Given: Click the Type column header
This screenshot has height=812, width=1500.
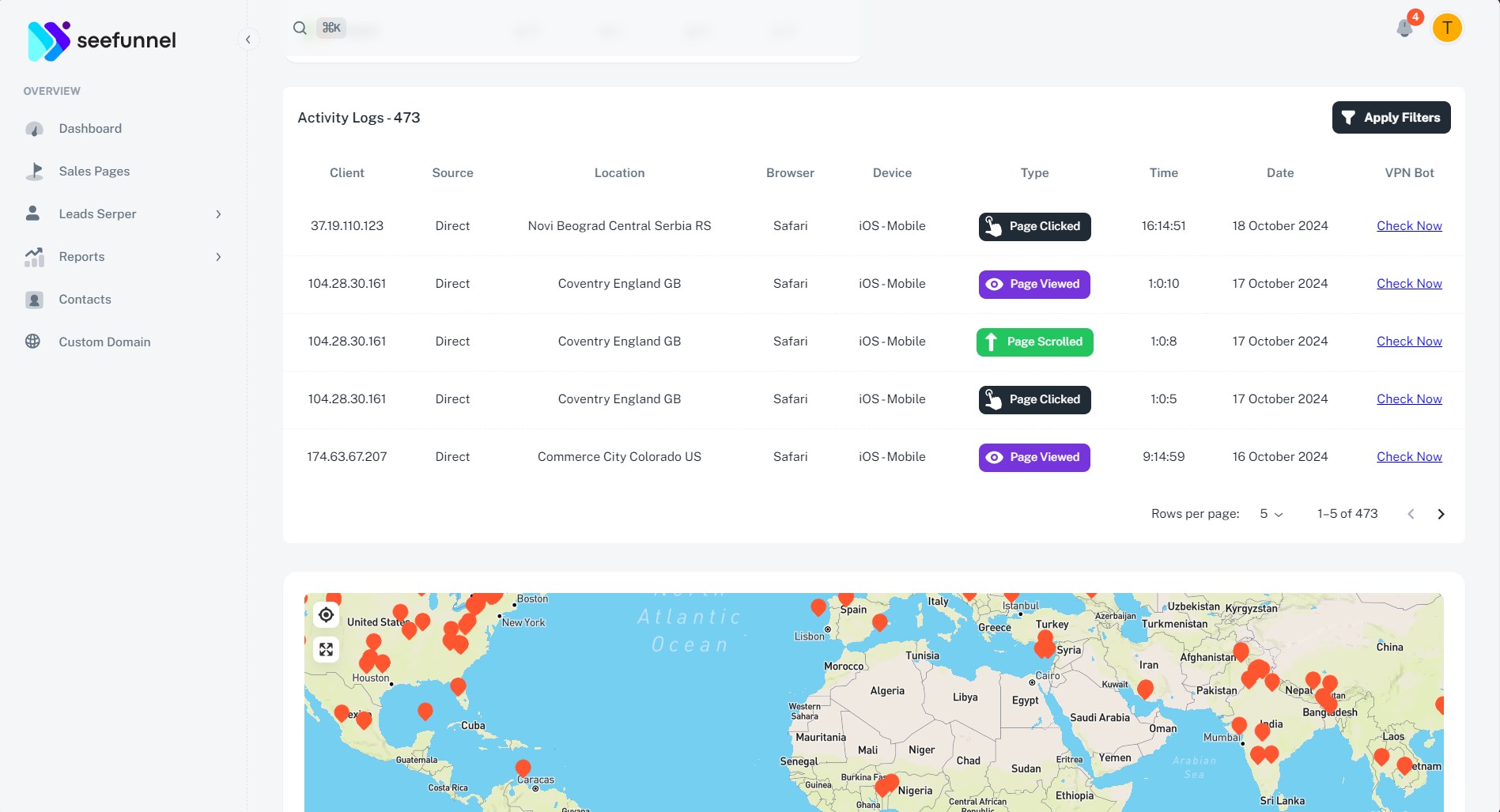Looking at the screenshot, I should coord(1034,173).
